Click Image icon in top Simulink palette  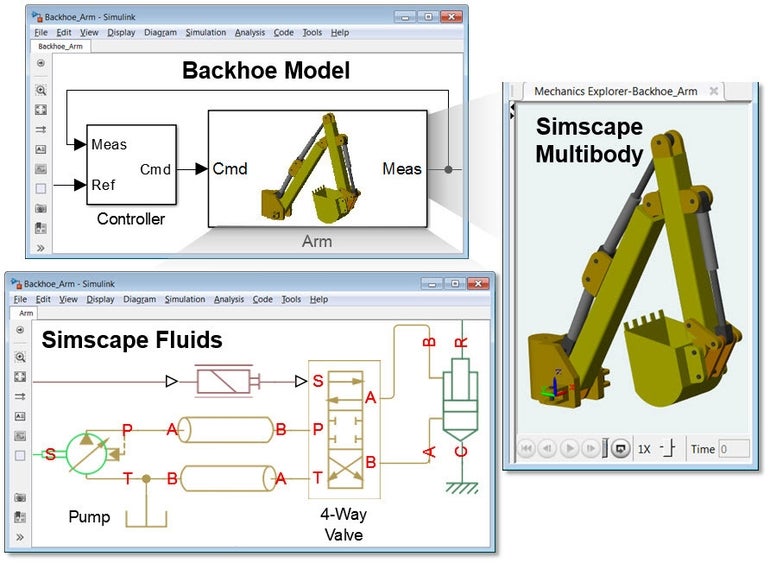pyautogui.click(x=41, y=169)
